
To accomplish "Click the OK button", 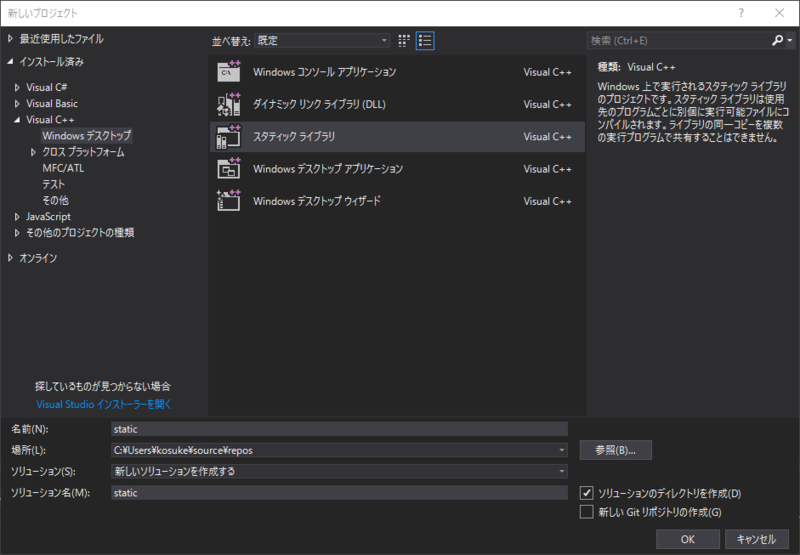I will point(687,539).
